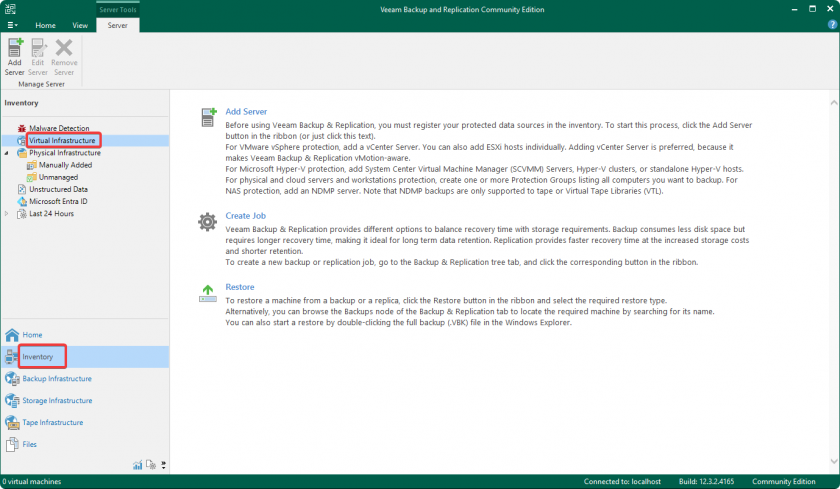Click the navigation pane overflow chevron

coord(163,465)
